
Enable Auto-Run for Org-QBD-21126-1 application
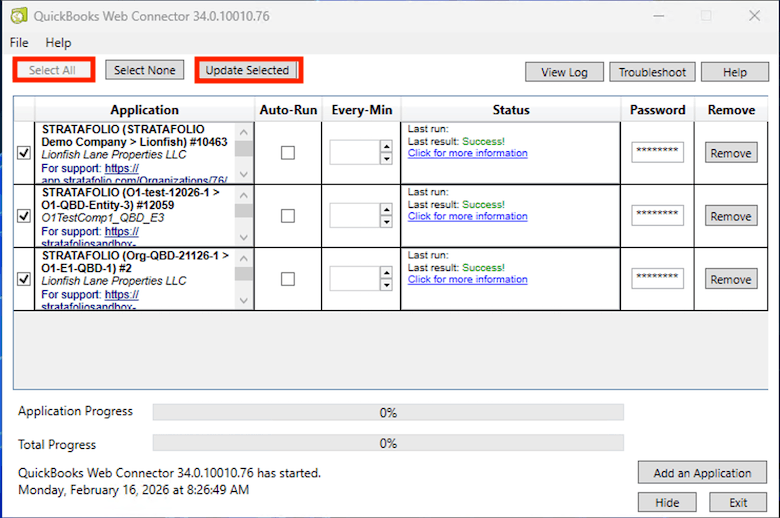pyautogui.click(x=288, y=279)
